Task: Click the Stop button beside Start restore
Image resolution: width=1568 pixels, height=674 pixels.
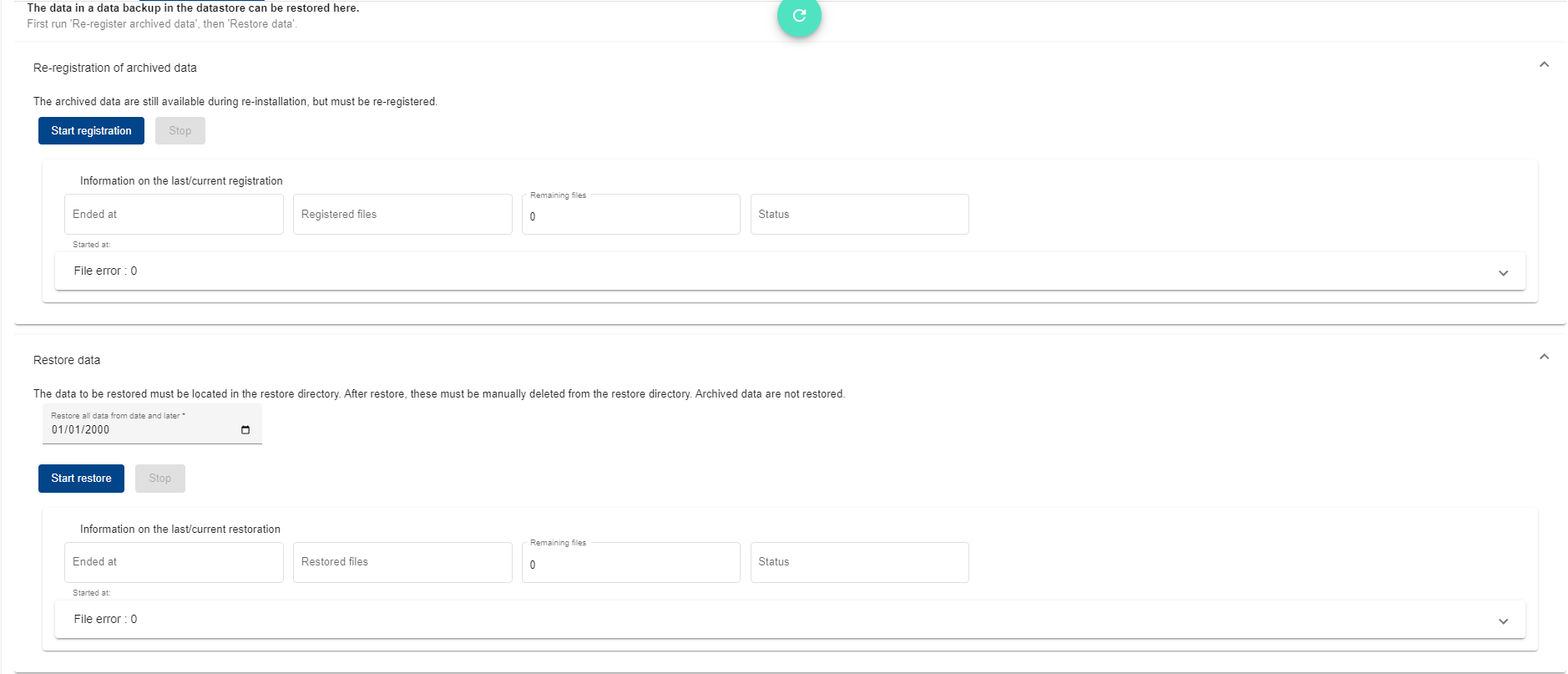Action: click(x=159, y=479)
